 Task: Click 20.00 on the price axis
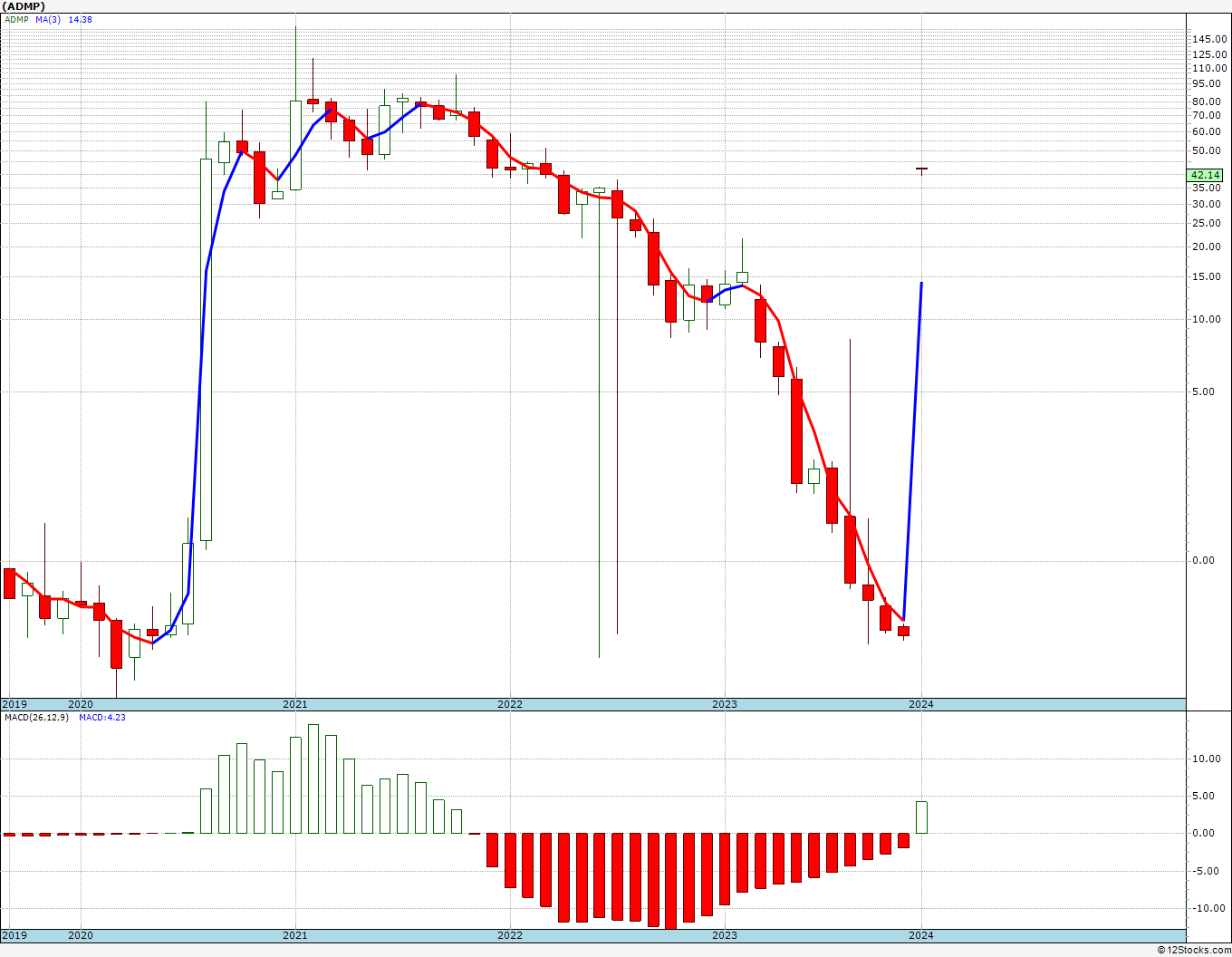[x=1208, y=246]
